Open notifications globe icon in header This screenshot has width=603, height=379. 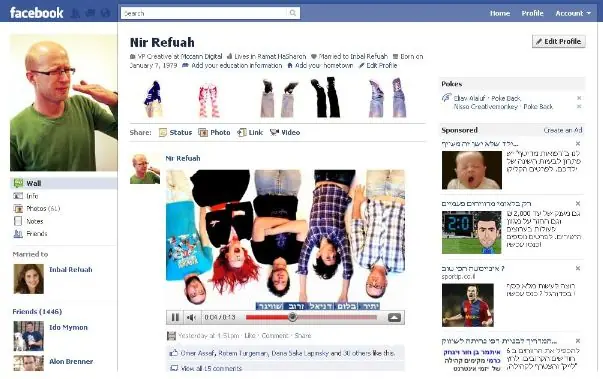105,13
